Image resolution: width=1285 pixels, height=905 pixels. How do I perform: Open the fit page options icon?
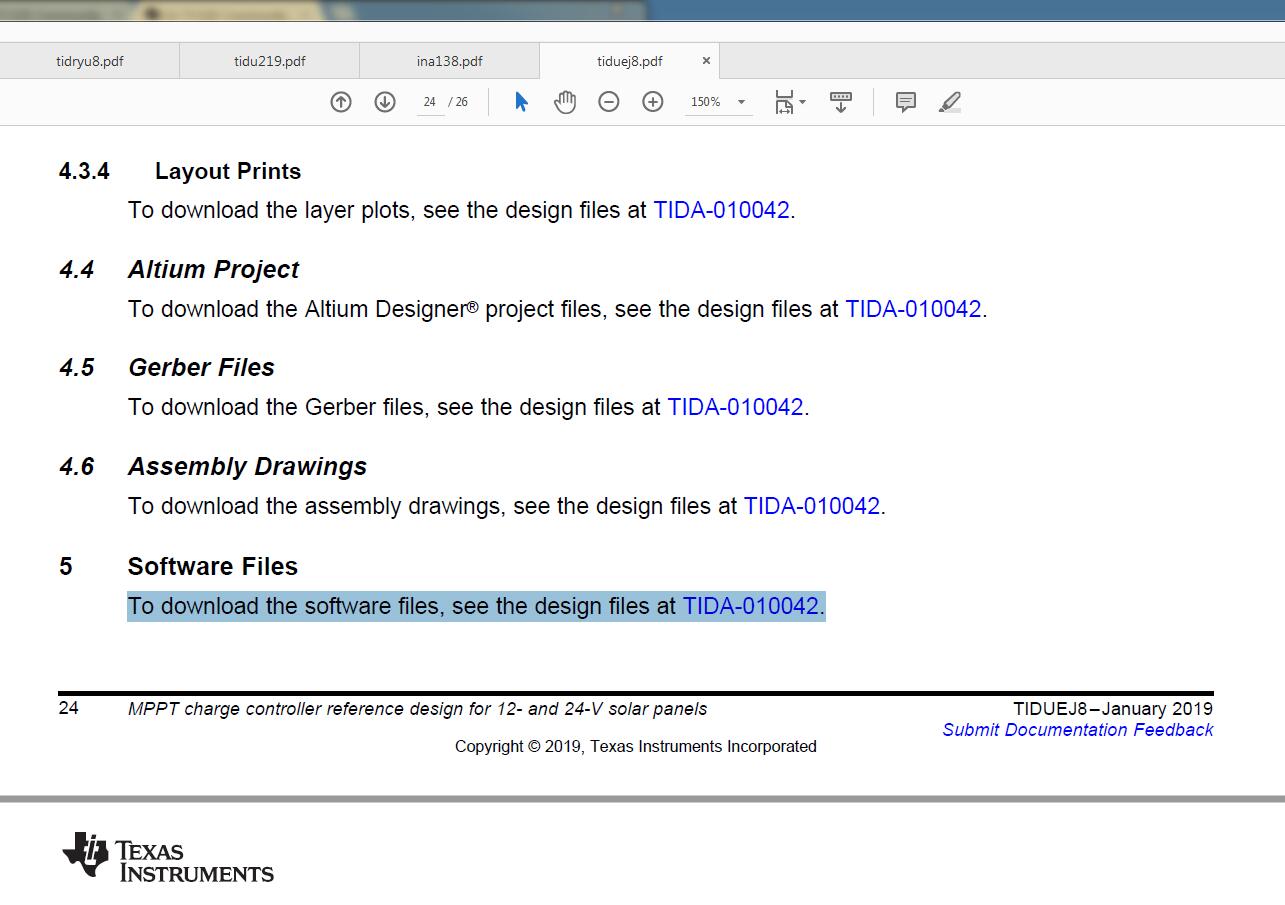point(790,102)
